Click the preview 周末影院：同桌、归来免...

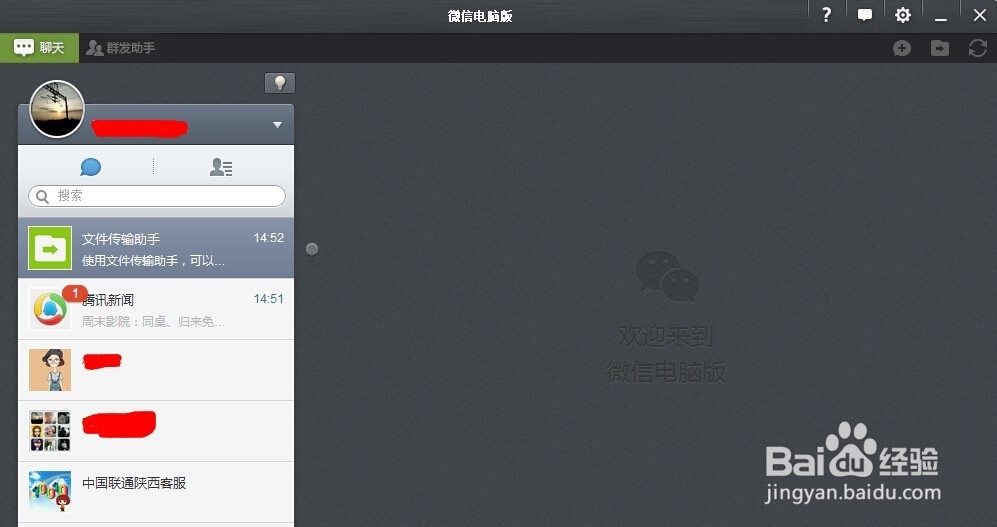(153, 322)
